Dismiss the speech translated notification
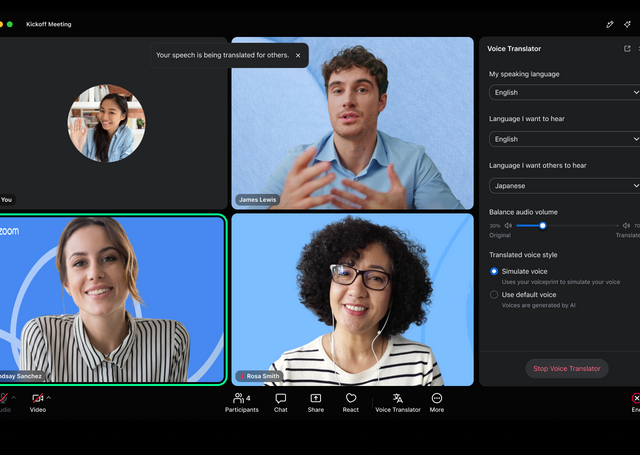Screen dimensions: 640x455 (298, 55)
